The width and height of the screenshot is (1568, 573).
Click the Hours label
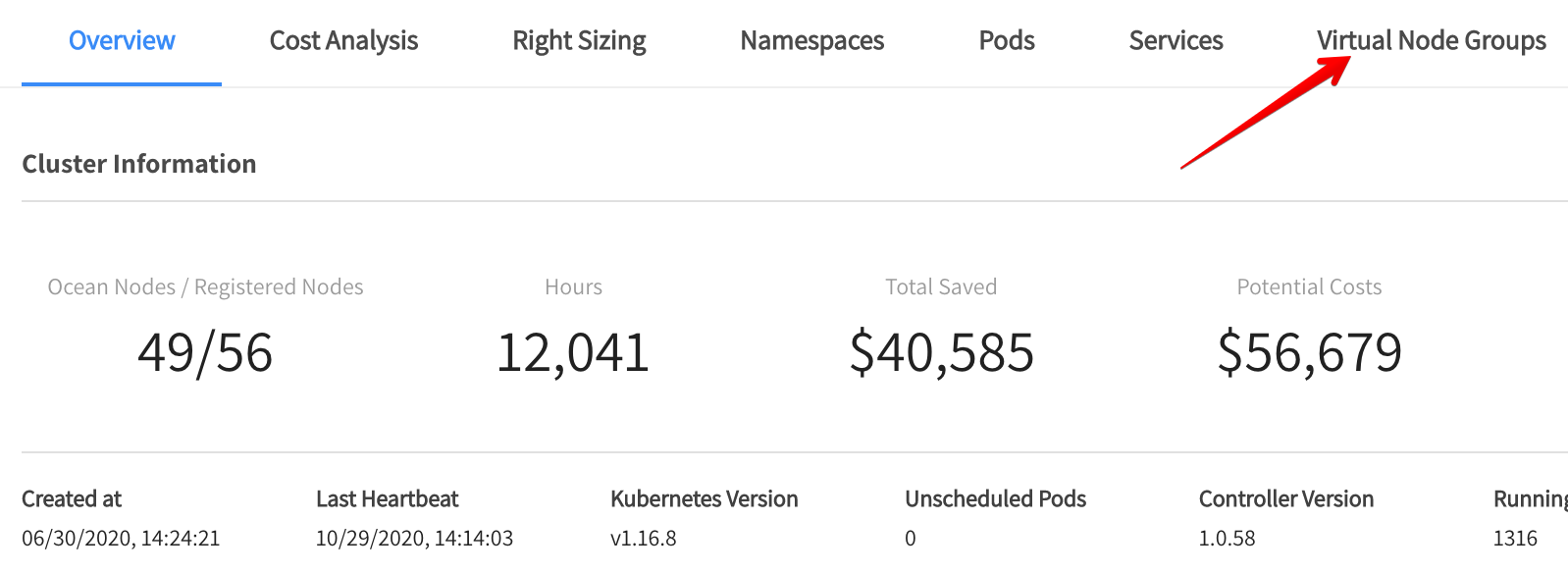tap(573, 287)
